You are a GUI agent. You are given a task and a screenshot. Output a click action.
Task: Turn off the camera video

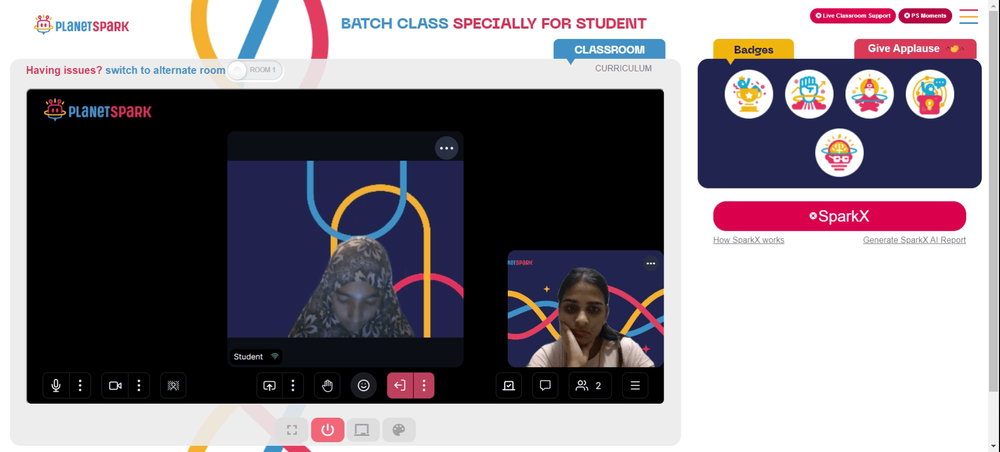click(x=115, y=386)
